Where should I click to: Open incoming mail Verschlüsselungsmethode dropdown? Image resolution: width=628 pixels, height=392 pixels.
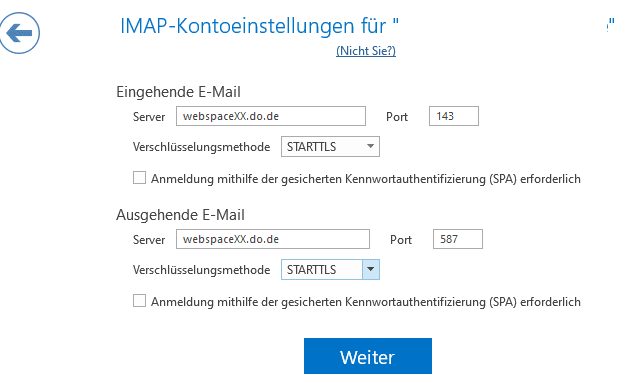coord(330,147)
